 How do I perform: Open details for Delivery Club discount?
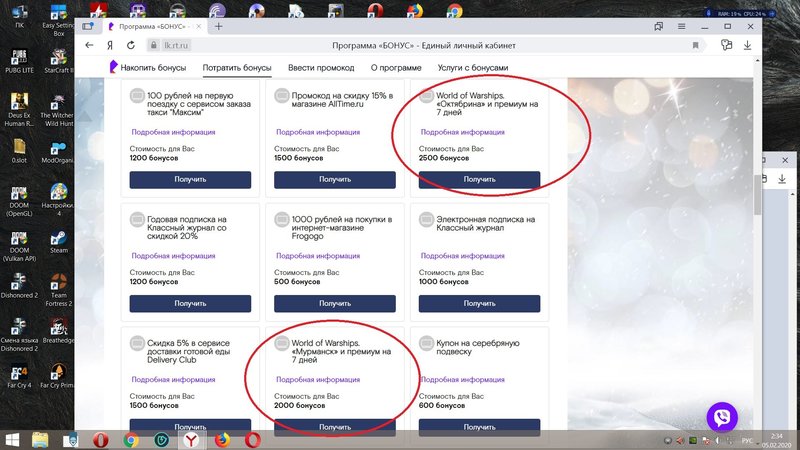(173, 380)
